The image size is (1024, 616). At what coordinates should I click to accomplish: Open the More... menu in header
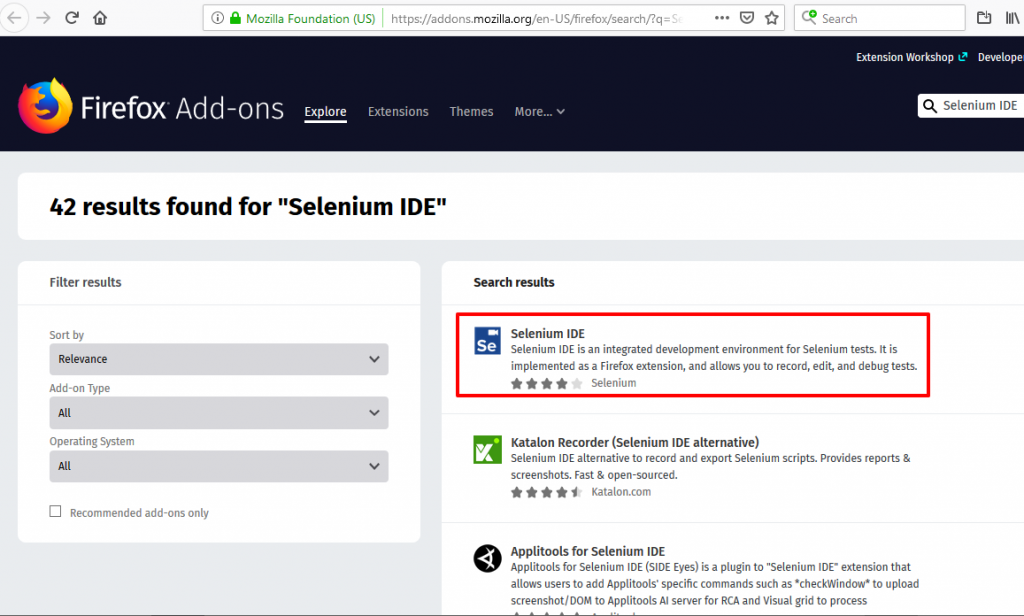pyautogui.click(x=539, y=112)
